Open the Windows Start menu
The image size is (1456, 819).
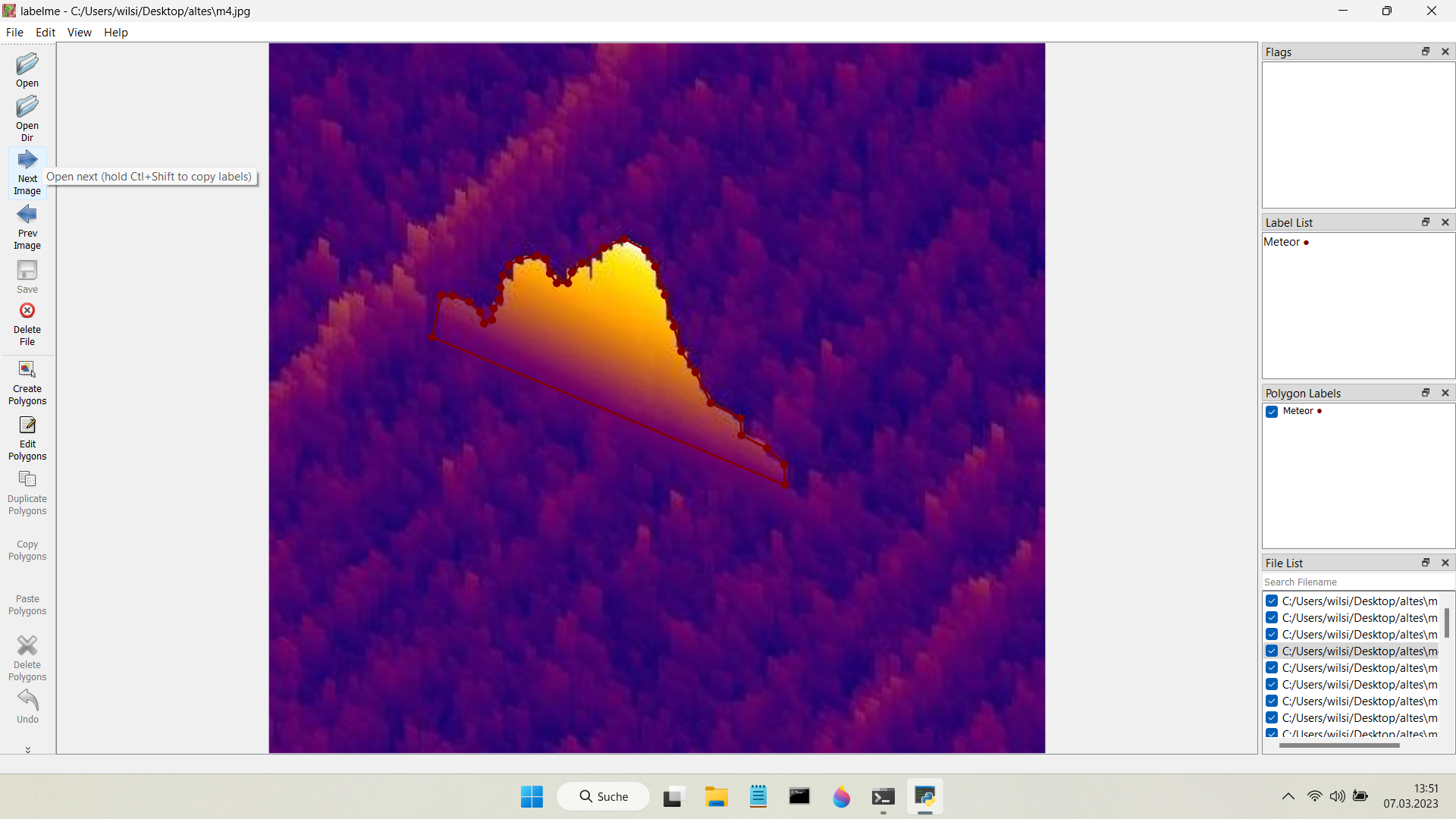click(532, 796)
